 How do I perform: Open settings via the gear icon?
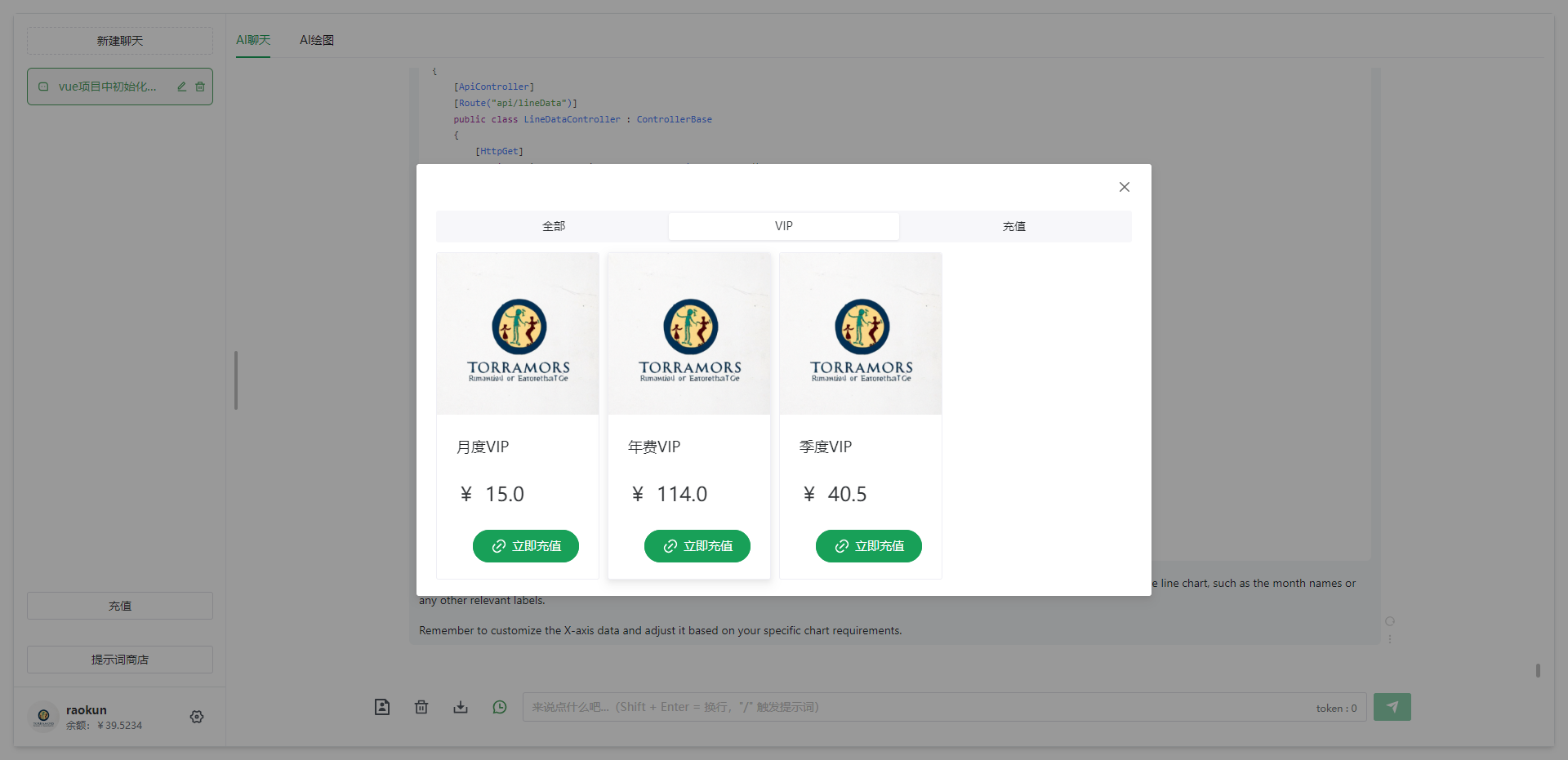(x=197, y=717)
